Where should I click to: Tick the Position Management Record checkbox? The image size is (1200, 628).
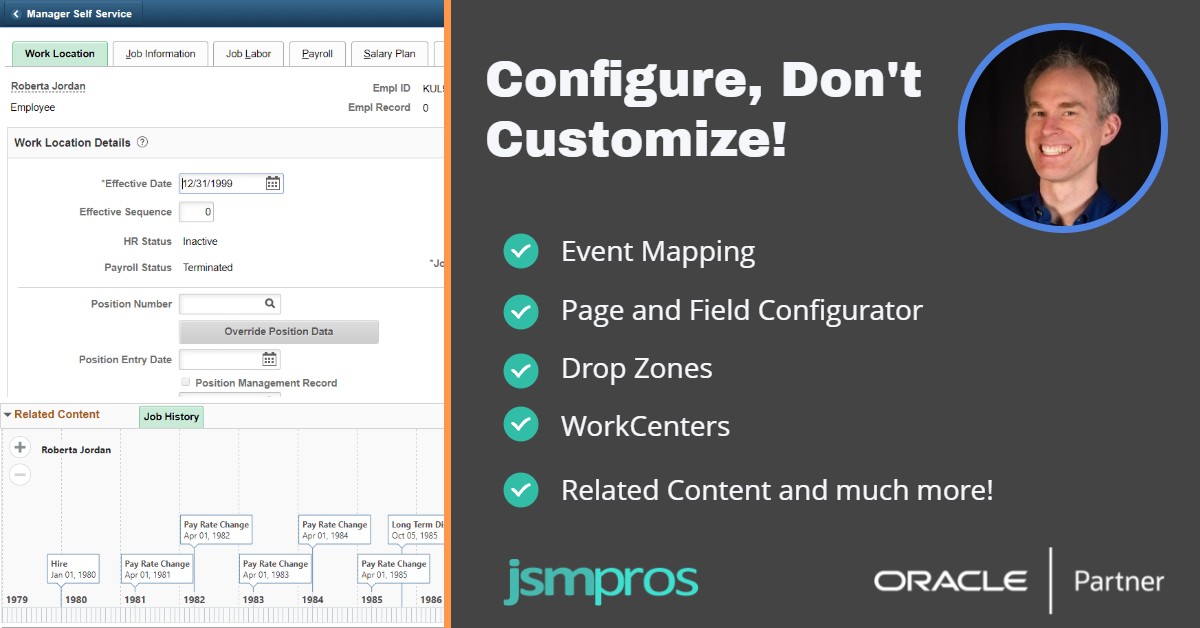coord(186,383)
